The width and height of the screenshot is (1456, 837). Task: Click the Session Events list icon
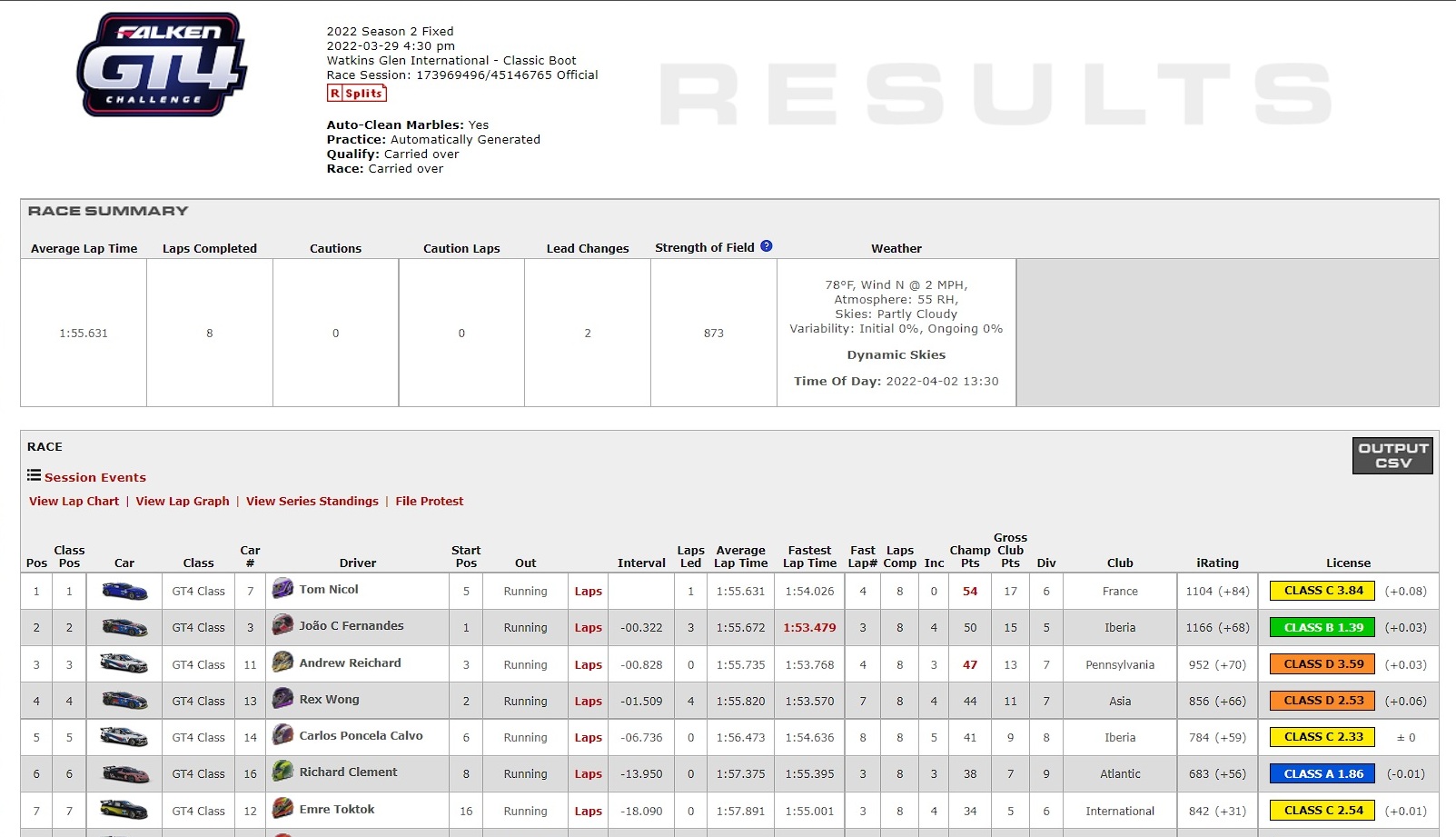pyautogui.click(x=34, y=475)
